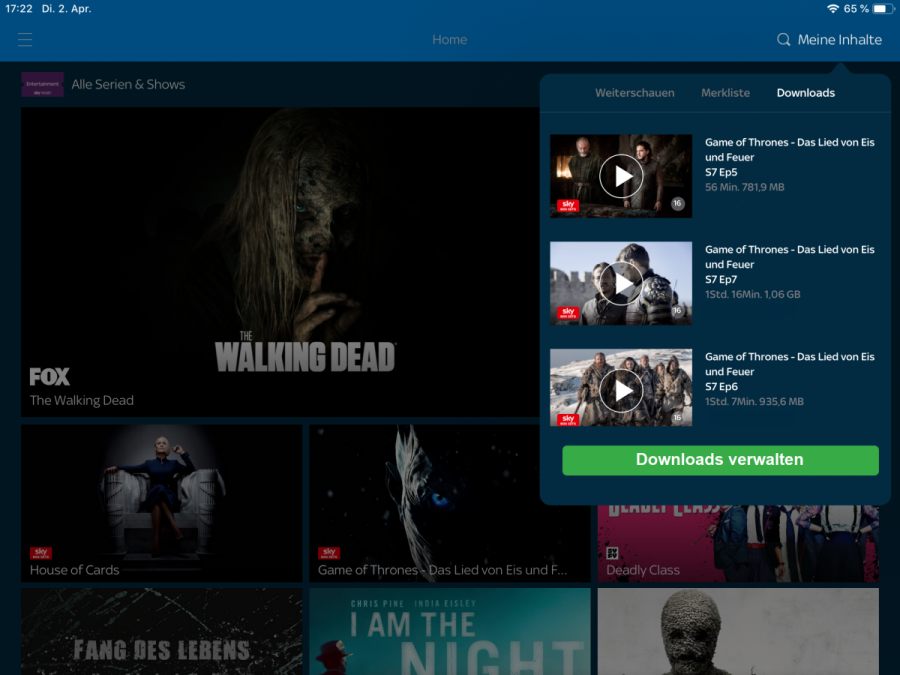Screen dimensions: 900x675
Task: Tap the sky badge on S7 Ep5 thumbnail
Action: (568, 205)
